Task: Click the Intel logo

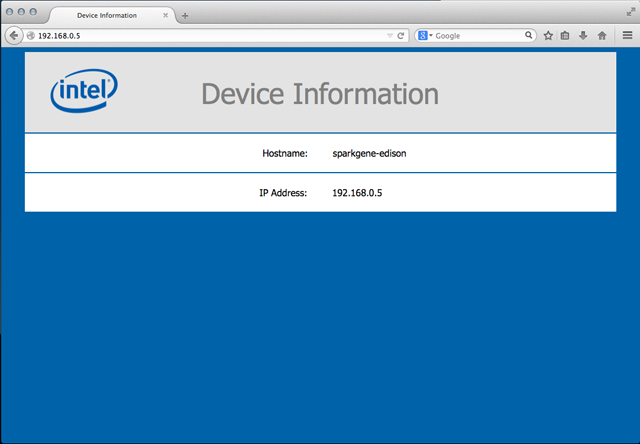Action: [84, 92]
